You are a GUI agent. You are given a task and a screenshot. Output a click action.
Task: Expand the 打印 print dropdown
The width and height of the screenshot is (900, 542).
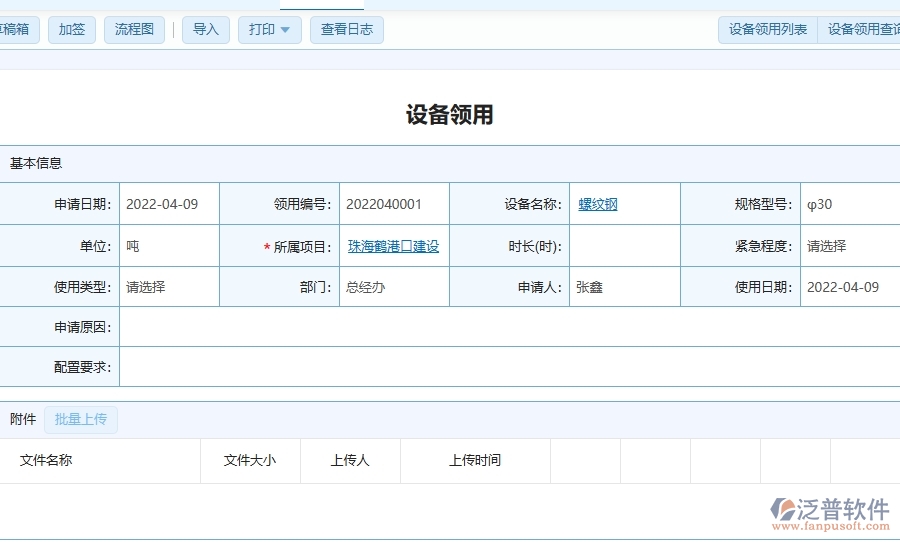point(270,30)
